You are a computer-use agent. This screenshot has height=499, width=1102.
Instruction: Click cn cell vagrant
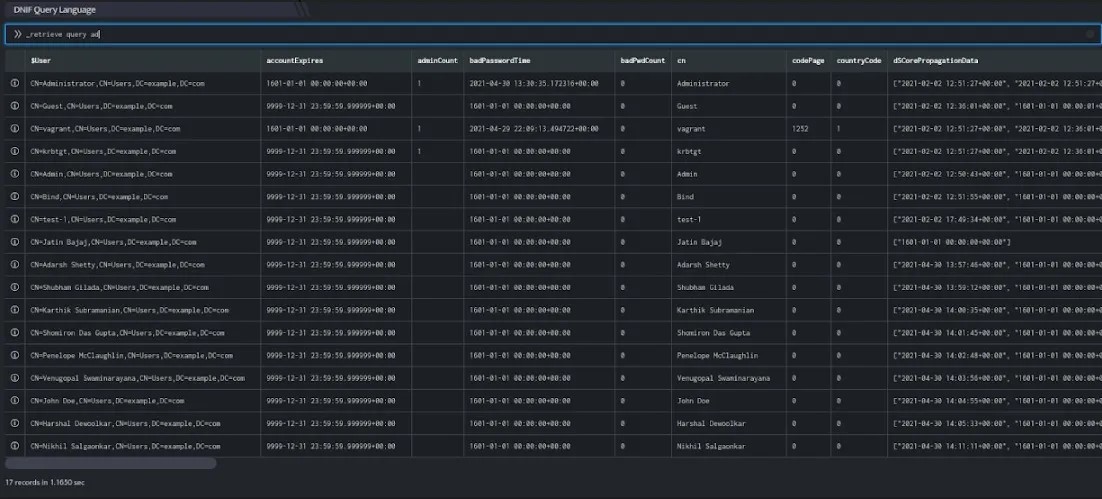pos(729,129)
